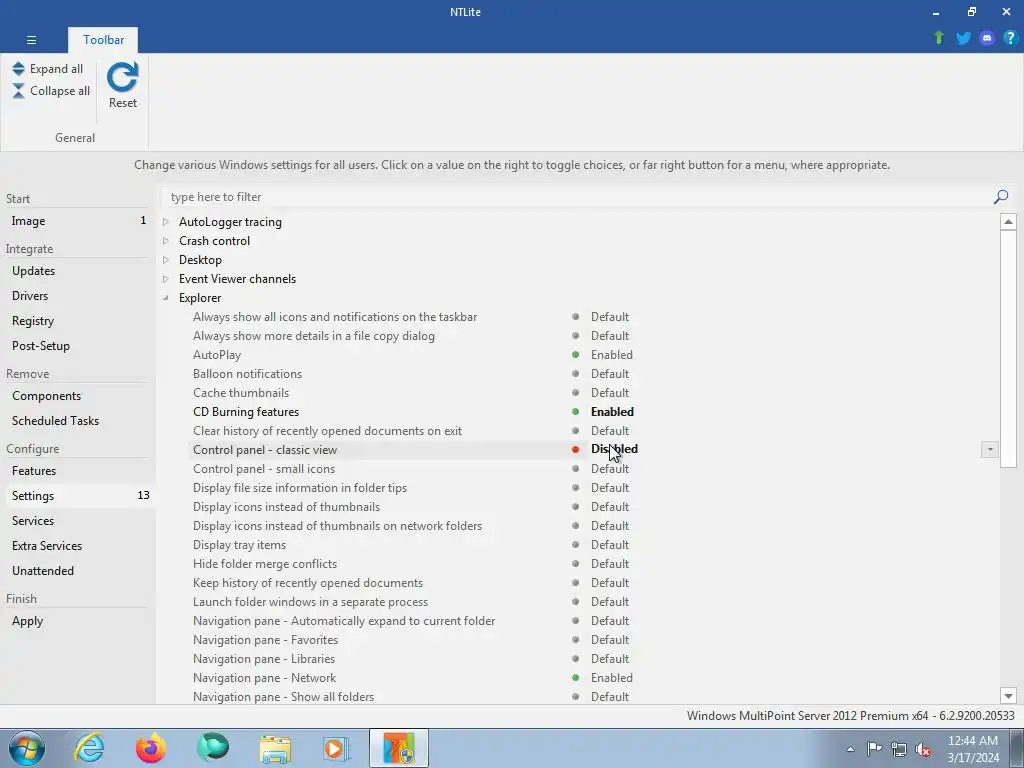Toggle Cache thumbnails Default value
Viewport: 1024px width, 768px height.
[x=609, y=392]
